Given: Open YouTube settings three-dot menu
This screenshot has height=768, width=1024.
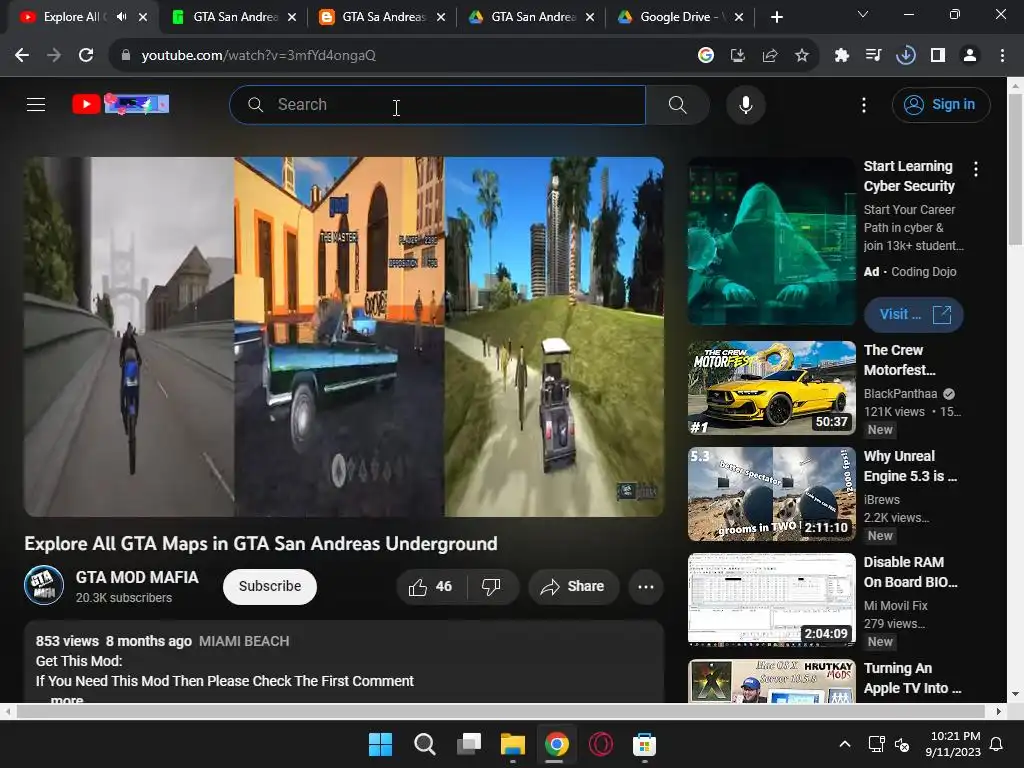Looking at the screenshot, I should pyautogui.click(x=863, y=104).
